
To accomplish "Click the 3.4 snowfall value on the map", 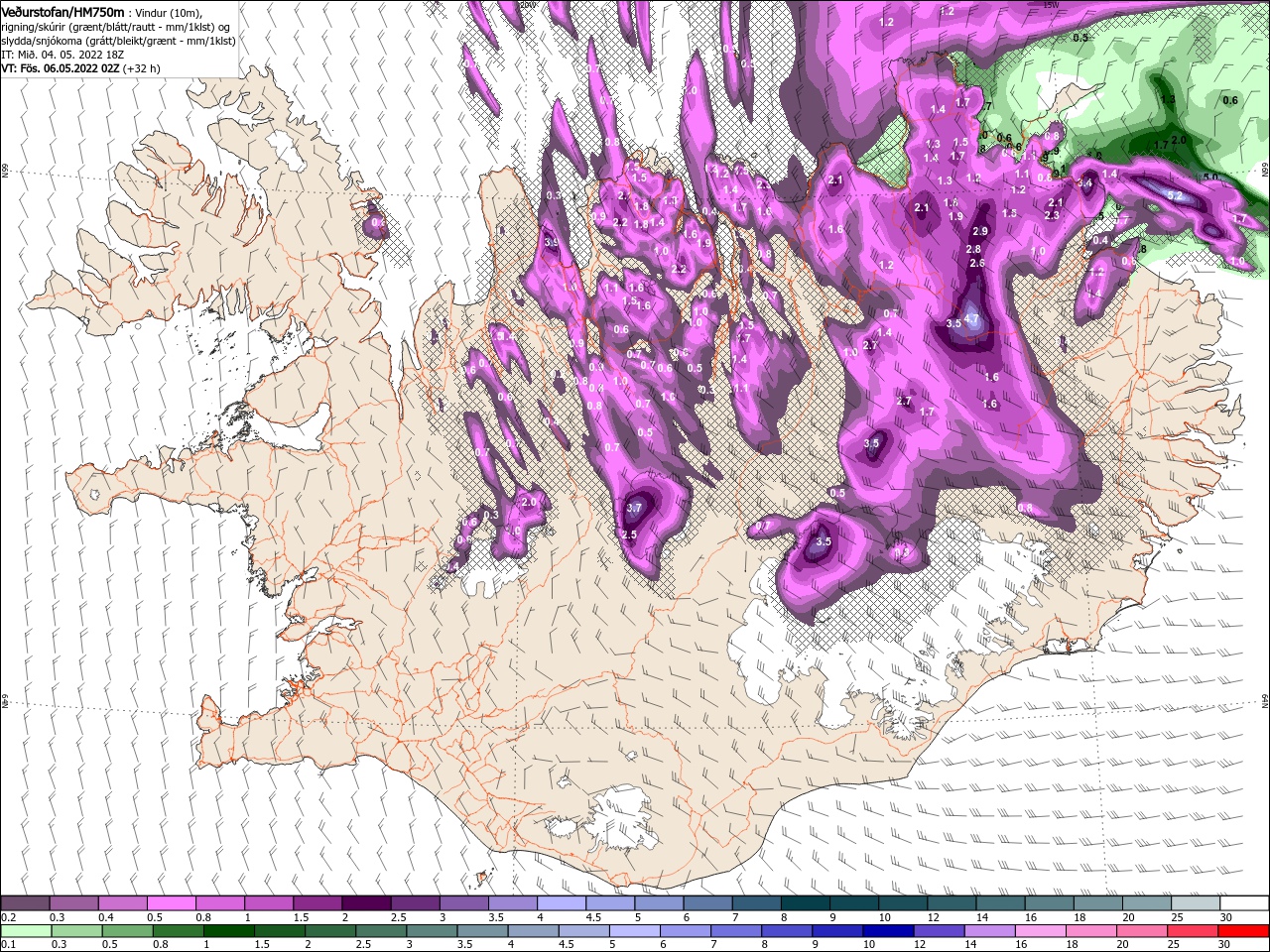I will click(x=1085, y=182).
